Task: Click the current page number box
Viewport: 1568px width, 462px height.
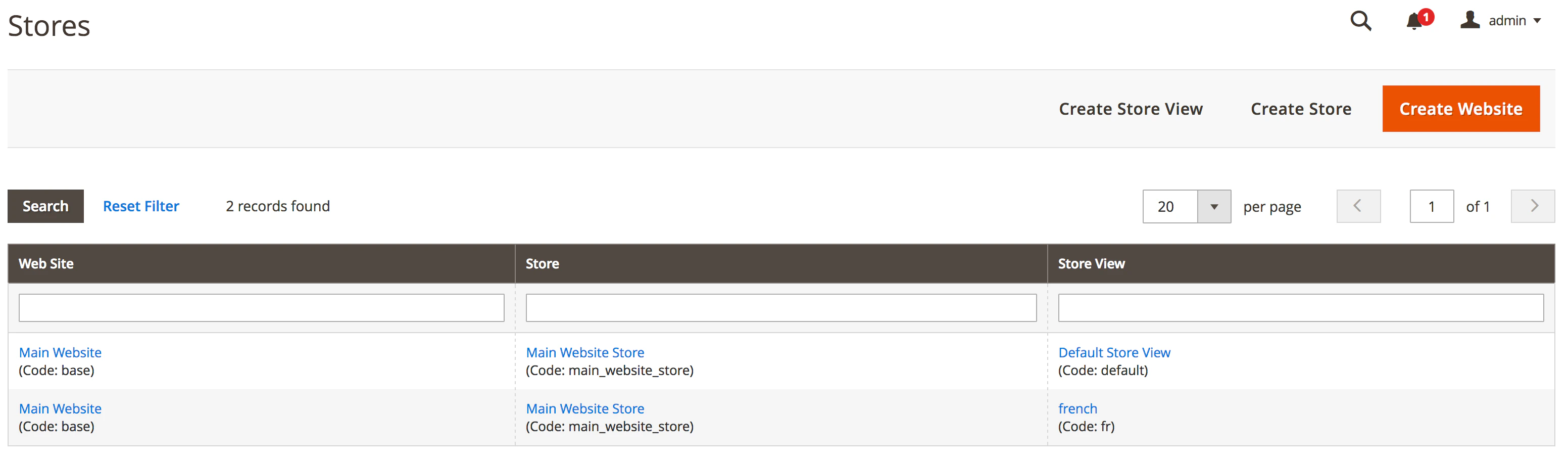Action: coord(1432,206)
